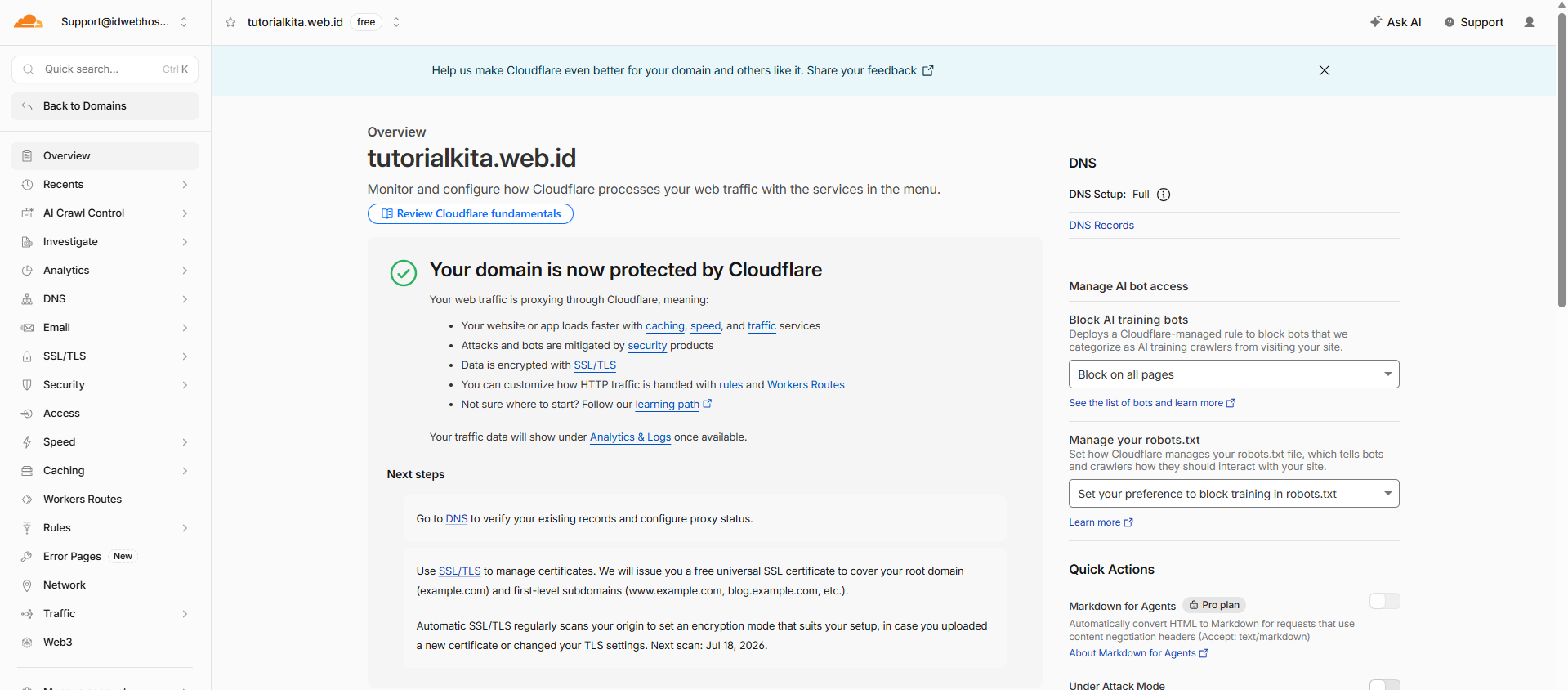Open the account switcher next to Support@idwebhos

point(184,22)
